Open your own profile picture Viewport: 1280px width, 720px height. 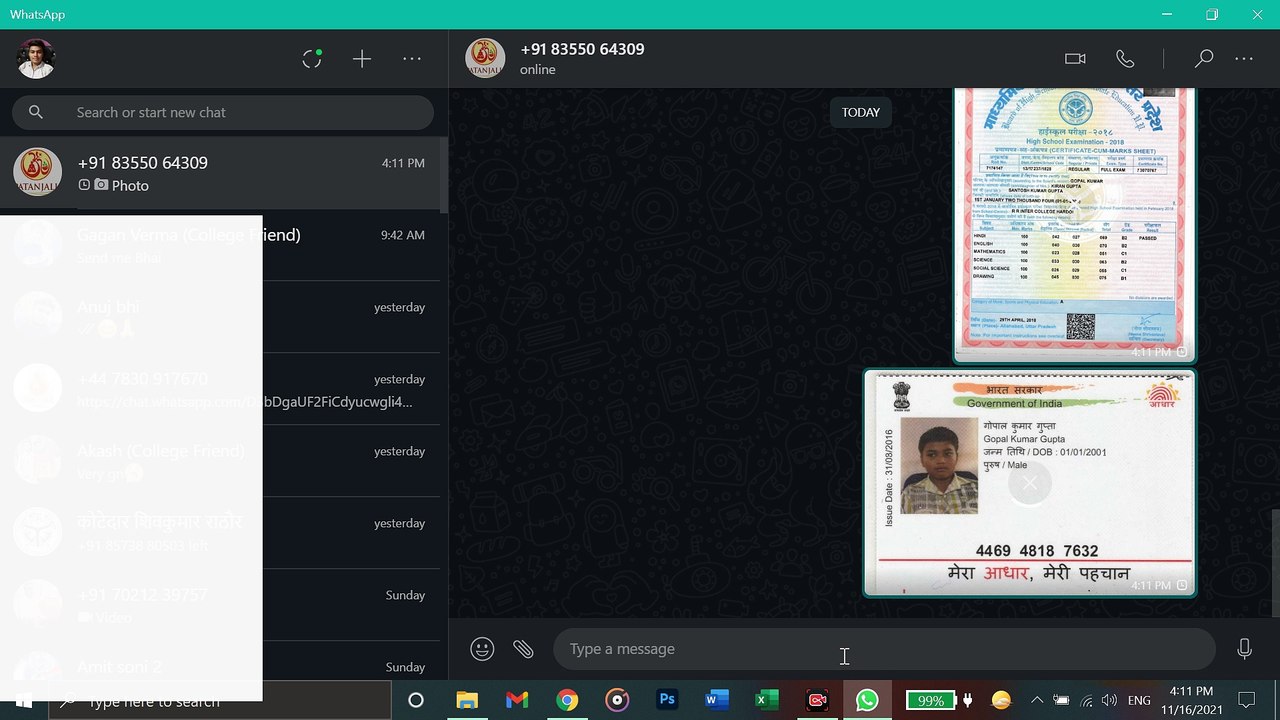coord(36,59)
